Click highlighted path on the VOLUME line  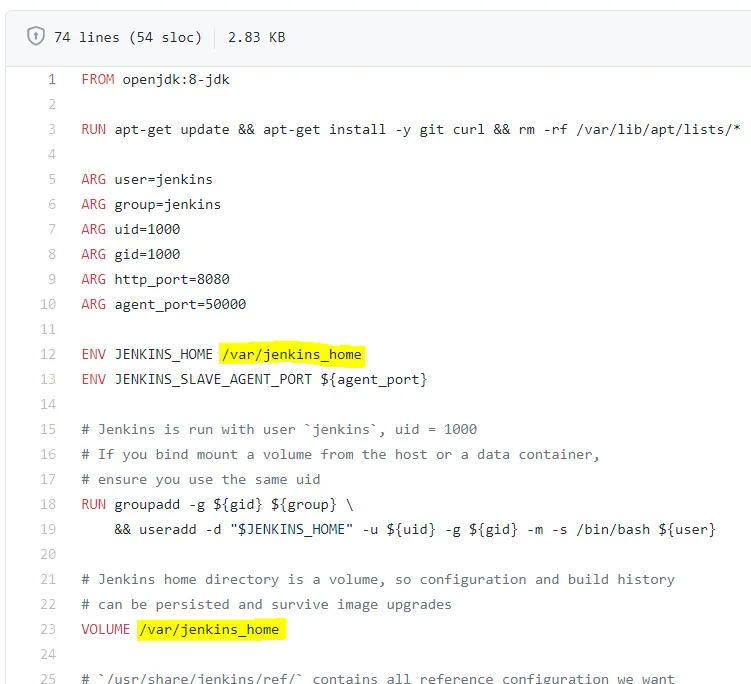211,629
